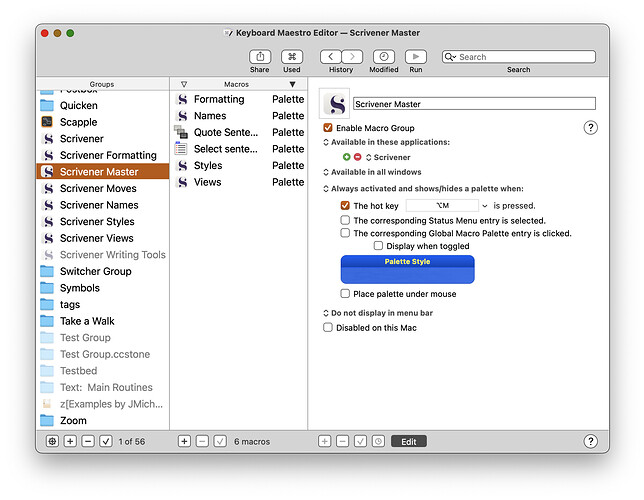Viewport: 644px width, 500px height.
Task: Click remove action minus button in detail pane
Action: [x=343, y=441]
